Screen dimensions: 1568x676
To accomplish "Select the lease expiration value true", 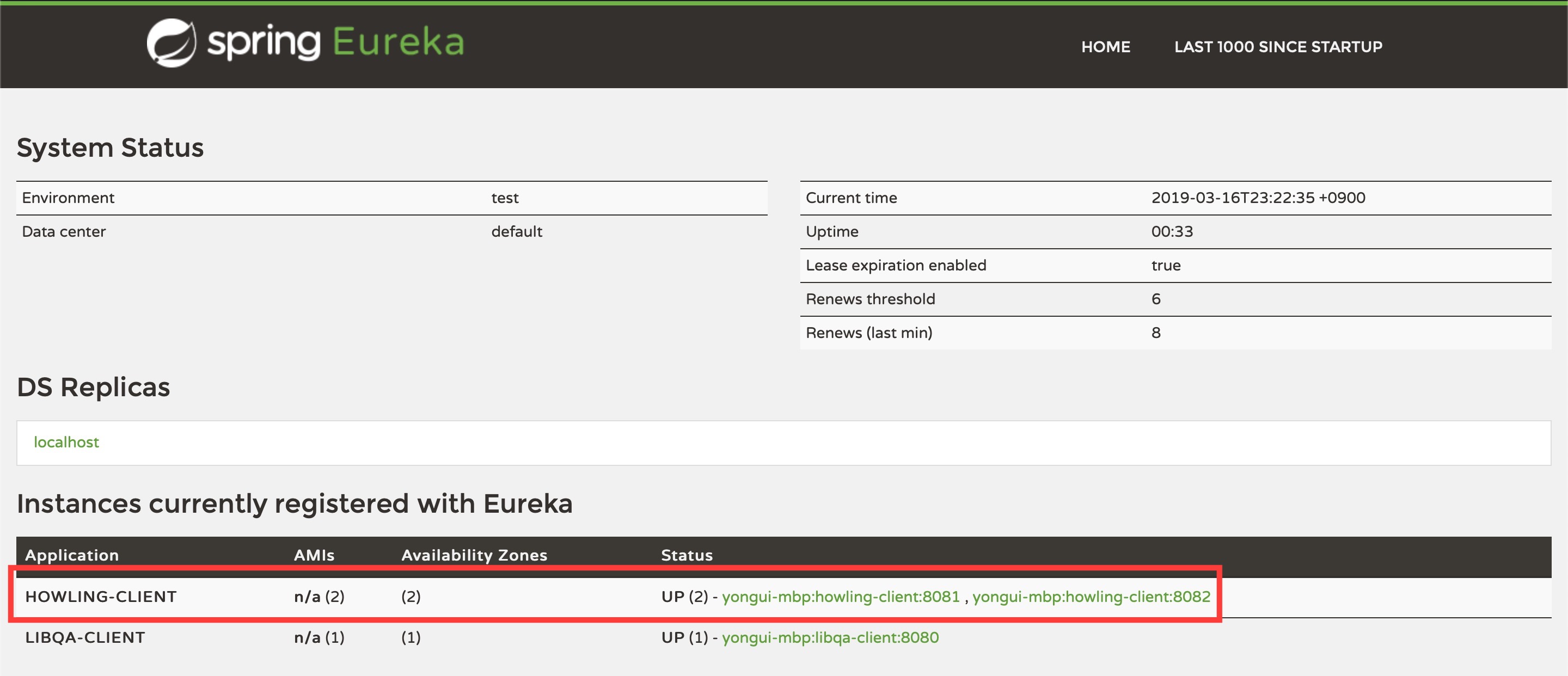I will pos(1166,266).
